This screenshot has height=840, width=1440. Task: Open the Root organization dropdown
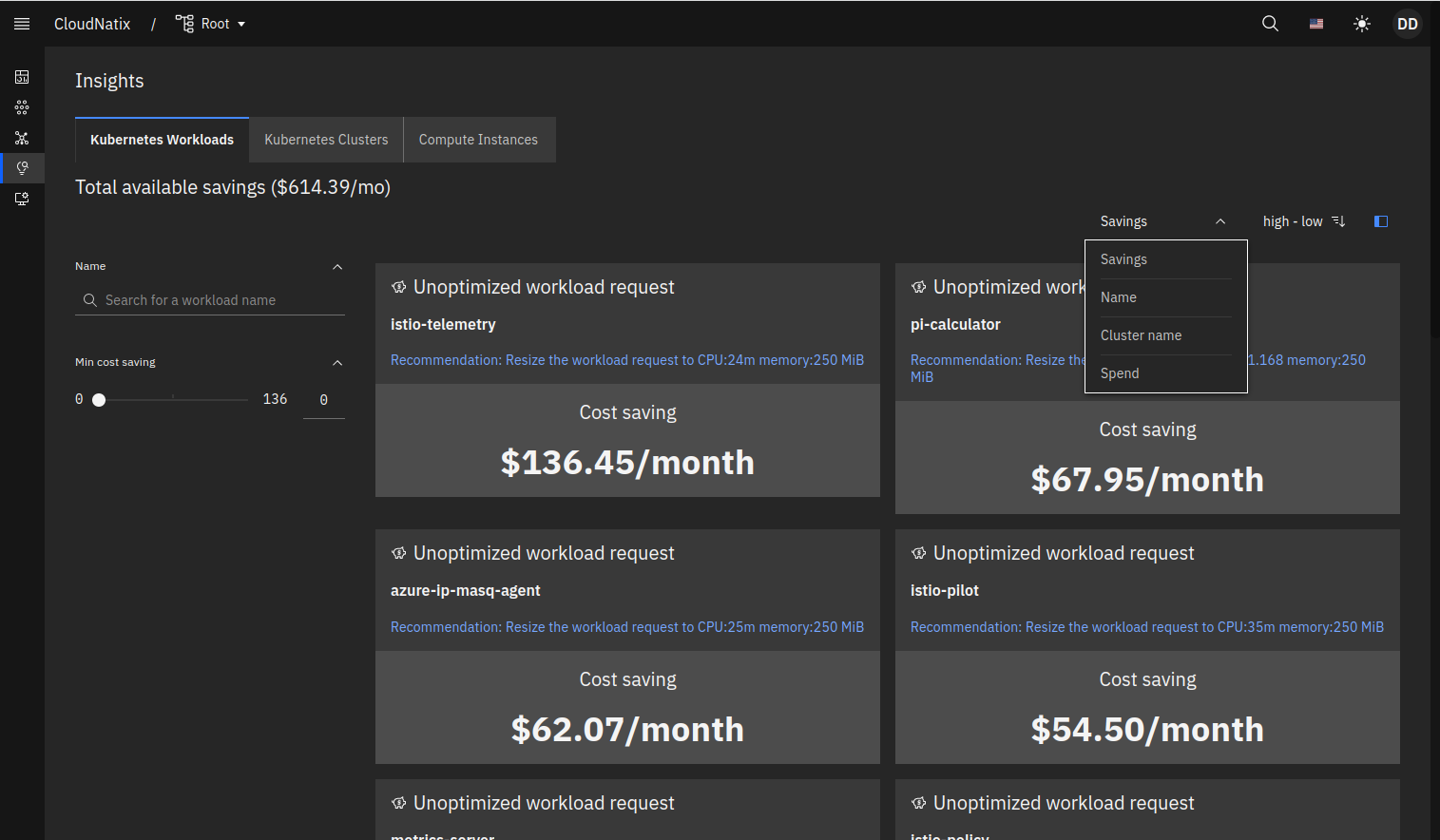[x=211, y=24]
